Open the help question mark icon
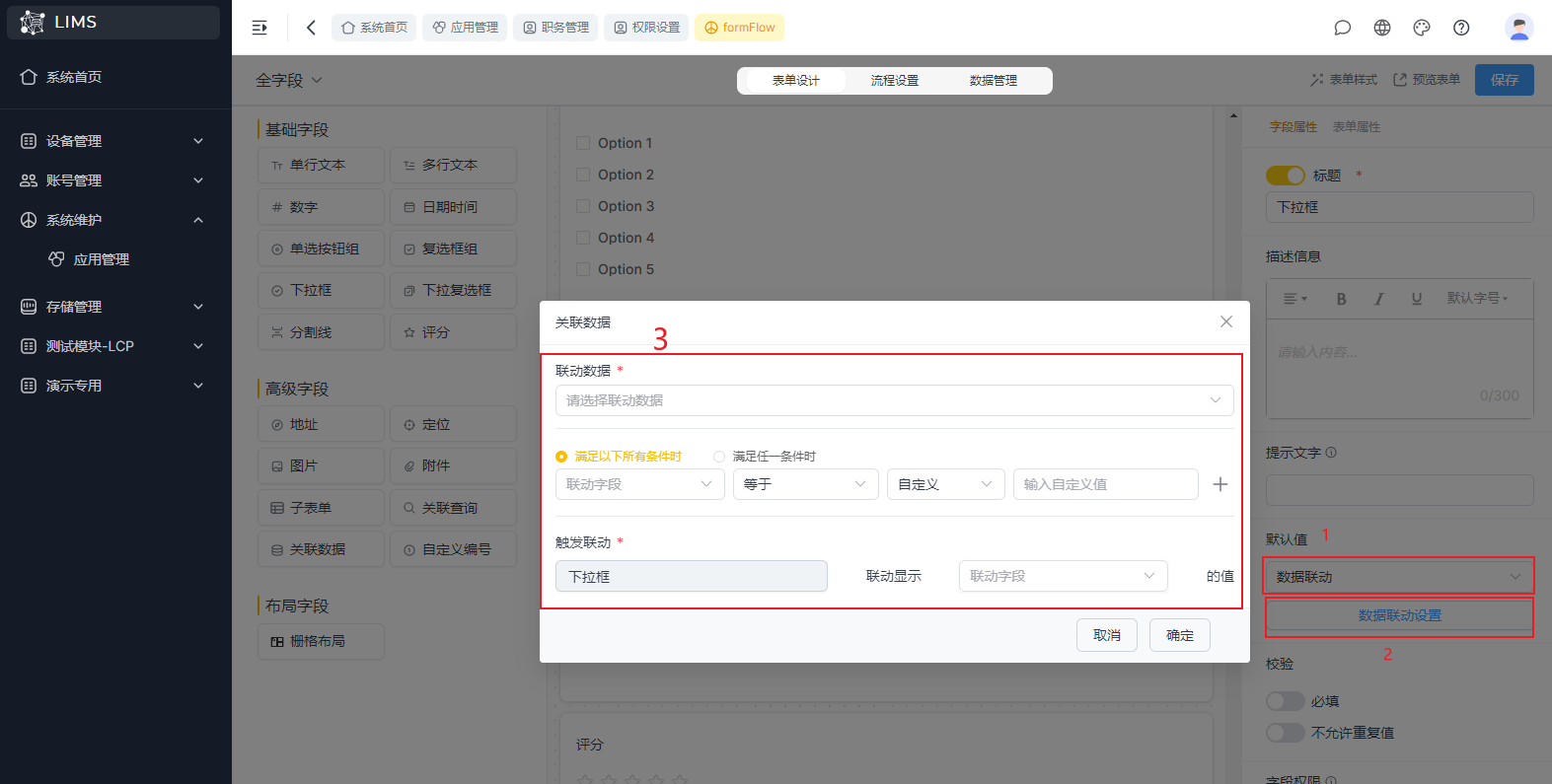1552x784 pixels. tap(1461, 28)
